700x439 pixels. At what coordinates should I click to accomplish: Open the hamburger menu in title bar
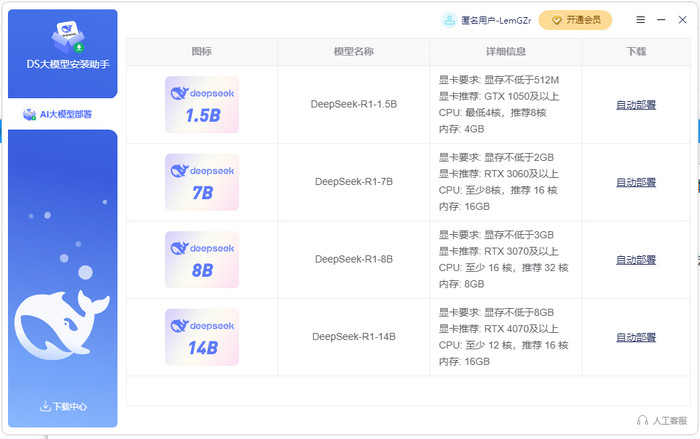pyautogui.click(x=640, y=20)
